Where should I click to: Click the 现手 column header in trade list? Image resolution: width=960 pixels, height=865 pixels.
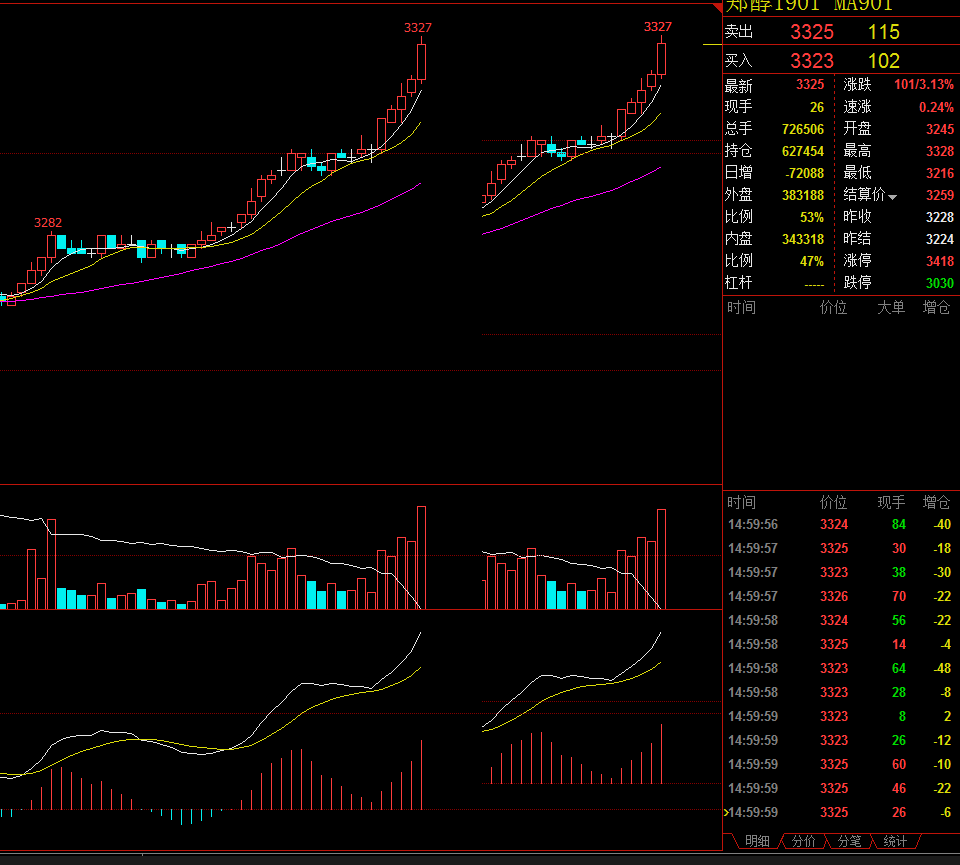tap(890, 502)
